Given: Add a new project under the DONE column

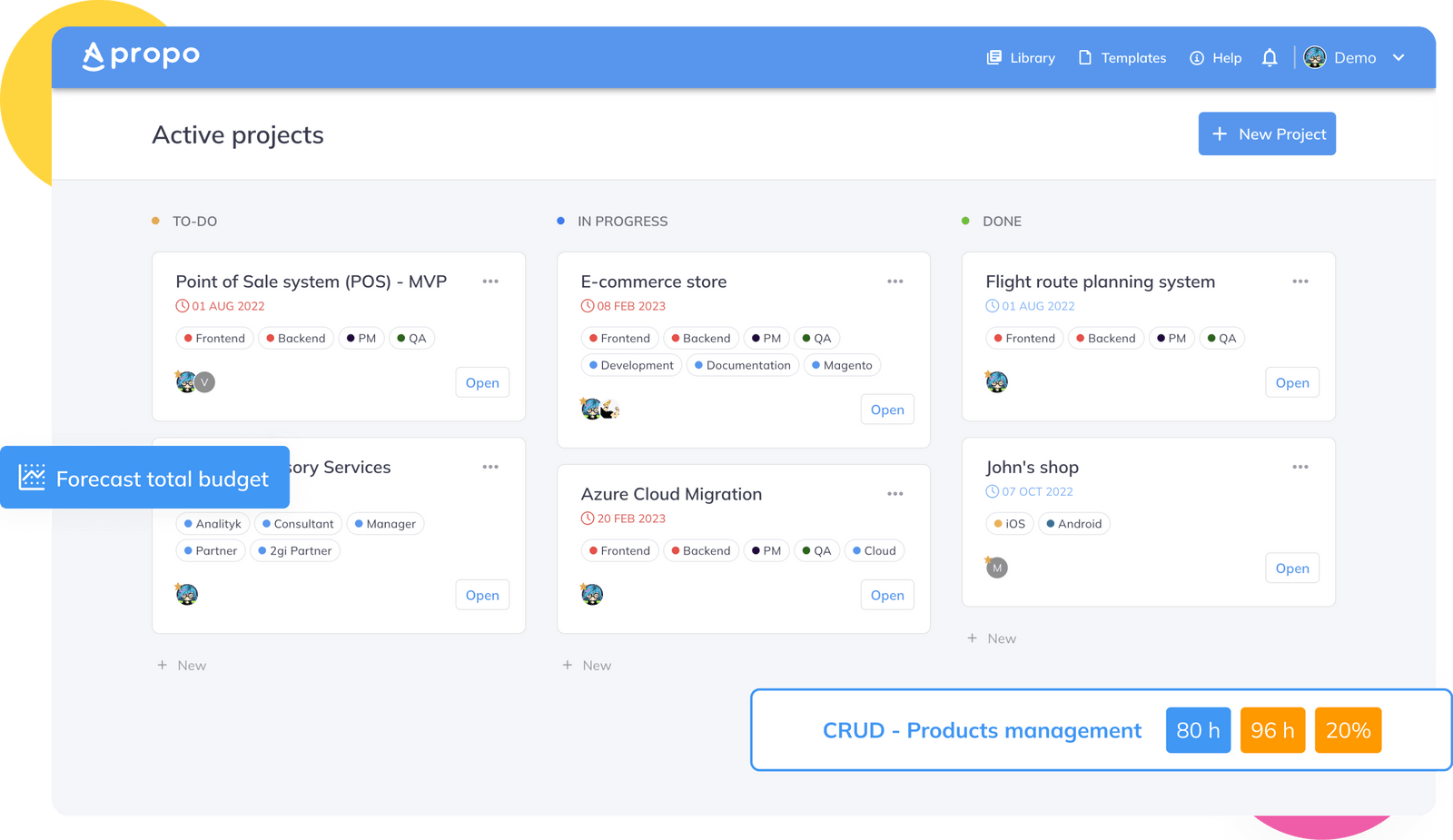Looking at the screenshot, I should coord(992,637).
